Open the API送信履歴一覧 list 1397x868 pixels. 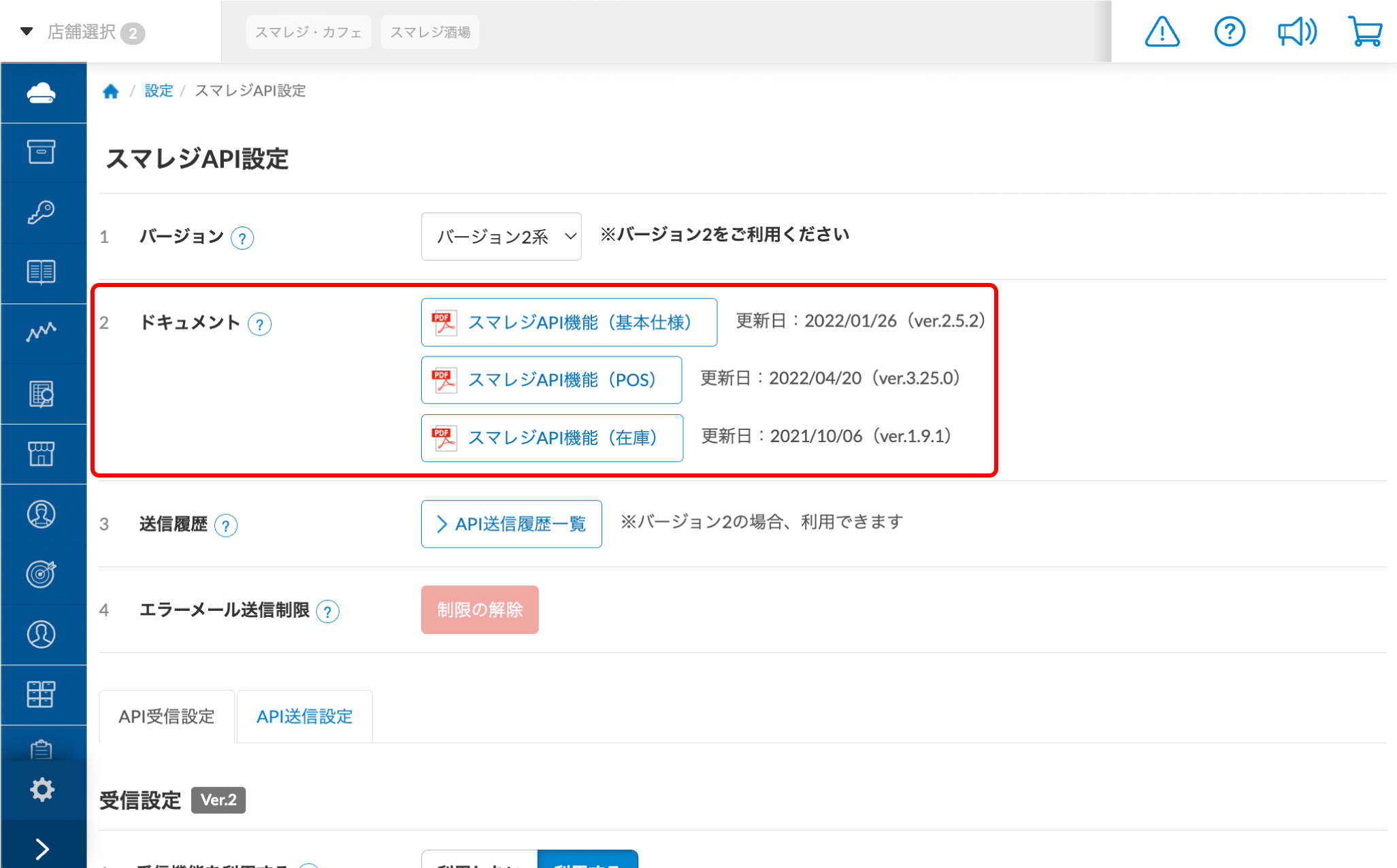(x=512, y=524)
